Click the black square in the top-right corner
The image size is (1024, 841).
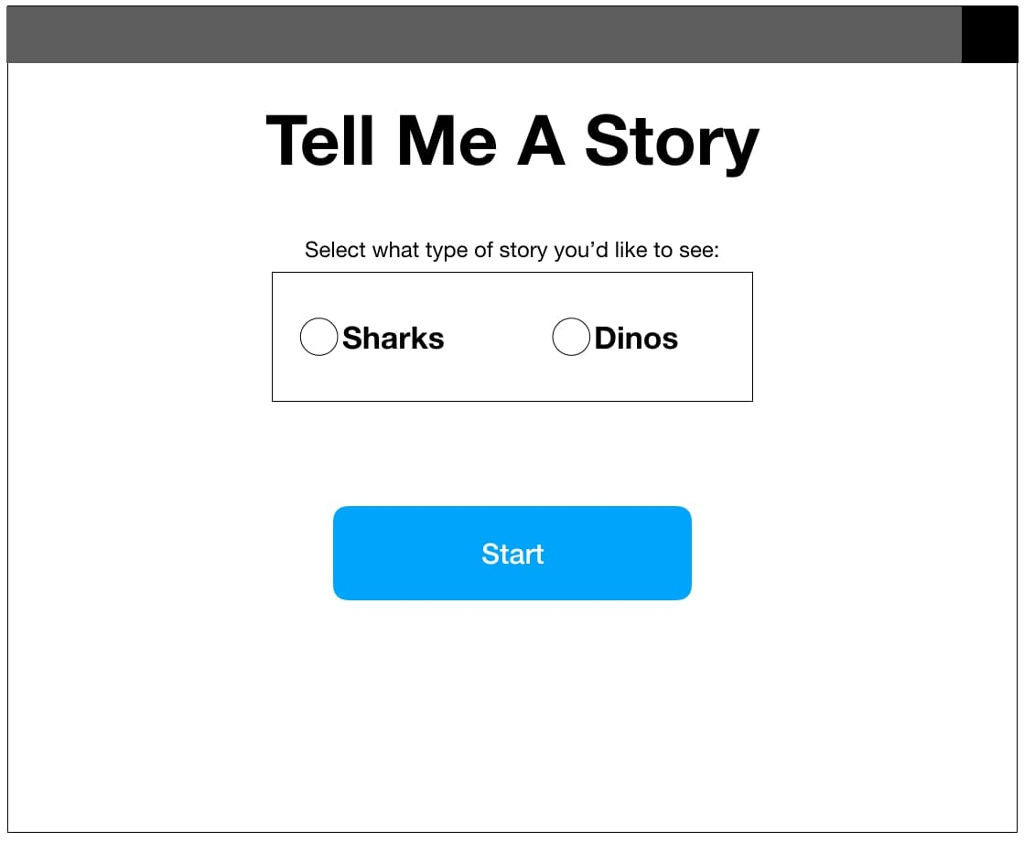(x=989, y=34)
